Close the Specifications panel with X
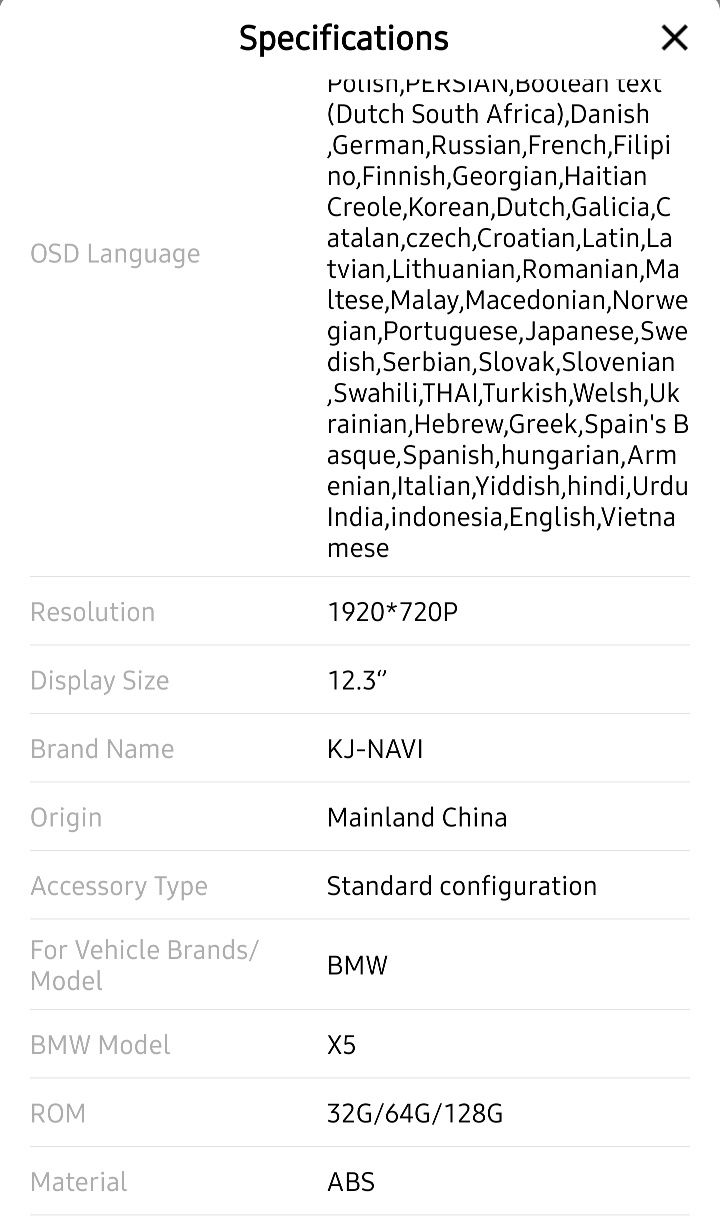Viewport: 720px width, 1219px height. [x=675, y=38]
